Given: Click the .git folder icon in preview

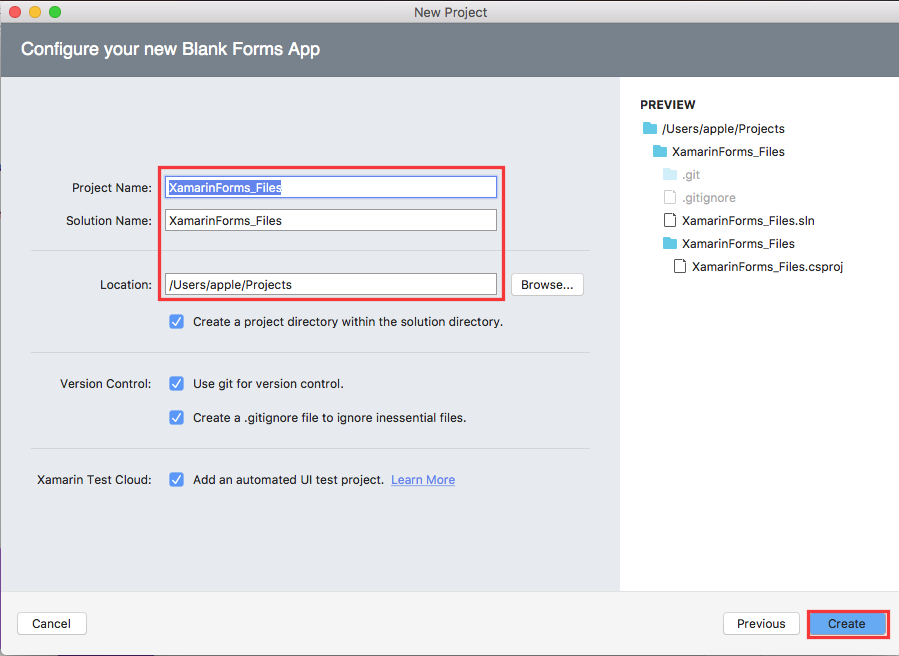Looking at the screenshot, I should pos(670,175).
